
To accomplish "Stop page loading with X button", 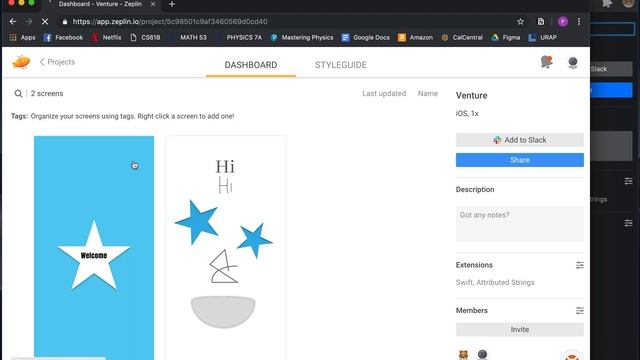I will [x=45, y=21].
